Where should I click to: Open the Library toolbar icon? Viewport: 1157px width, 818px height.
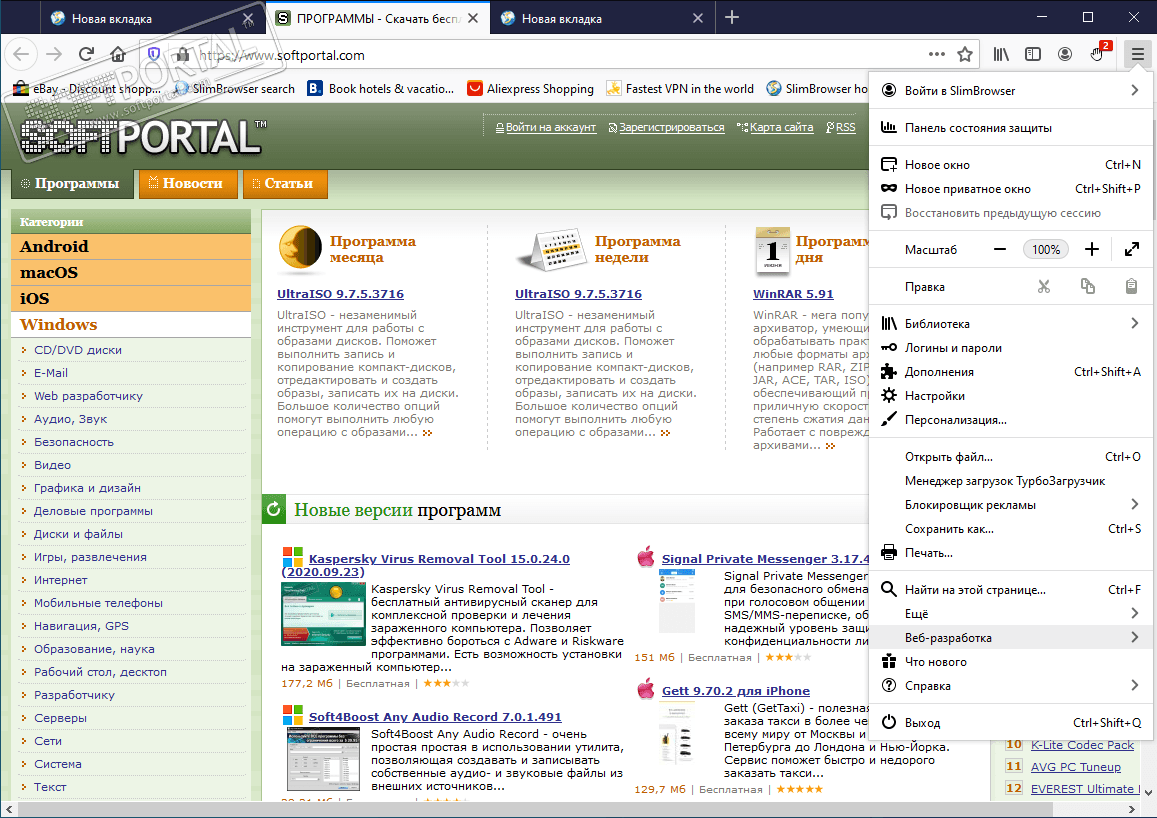click(x=1001, y=54)
